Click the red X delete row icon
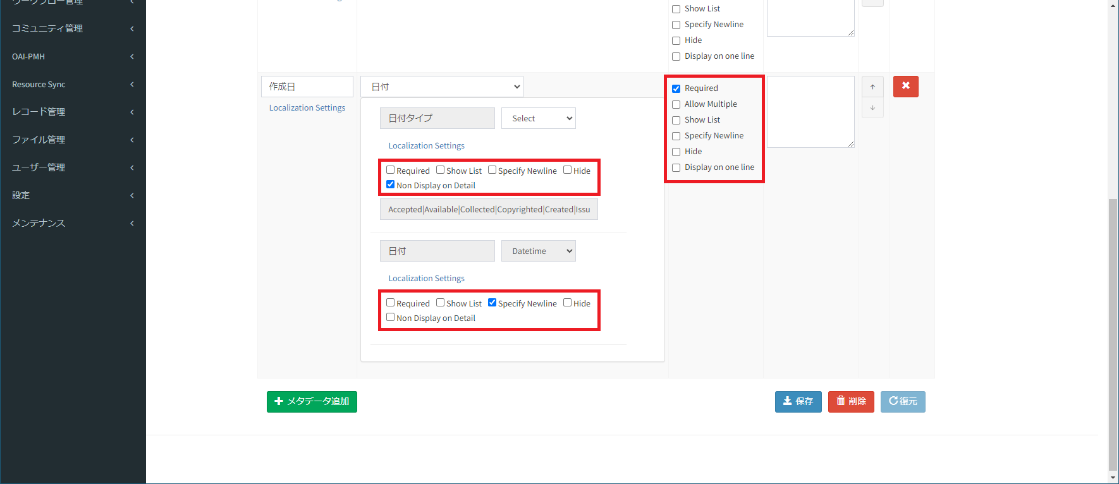The image size is (1119, 484). point(905,87)
